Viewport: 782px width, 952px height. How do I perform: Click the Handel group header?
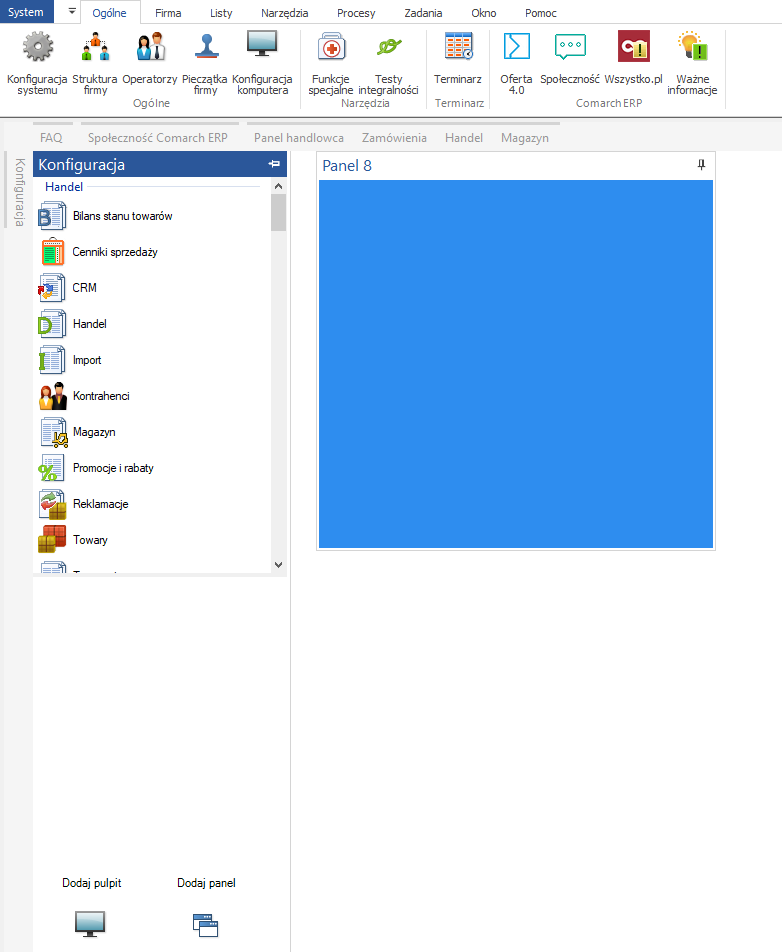point(64,187)
